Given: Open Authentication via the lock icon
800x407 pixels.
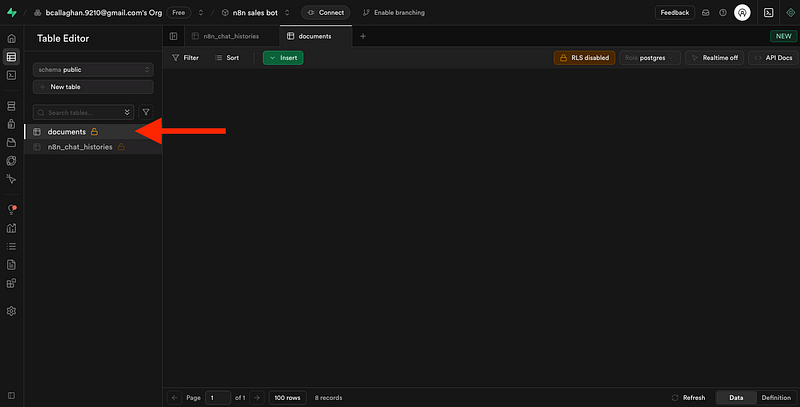Looking at the screenshot, I should (11, 123).
